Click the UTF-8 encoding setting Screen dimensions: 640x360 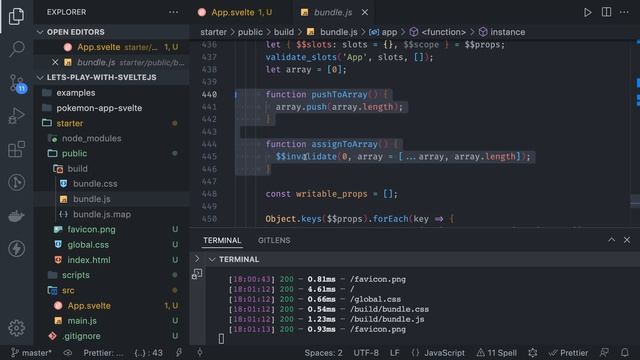(x=366, y=353)
